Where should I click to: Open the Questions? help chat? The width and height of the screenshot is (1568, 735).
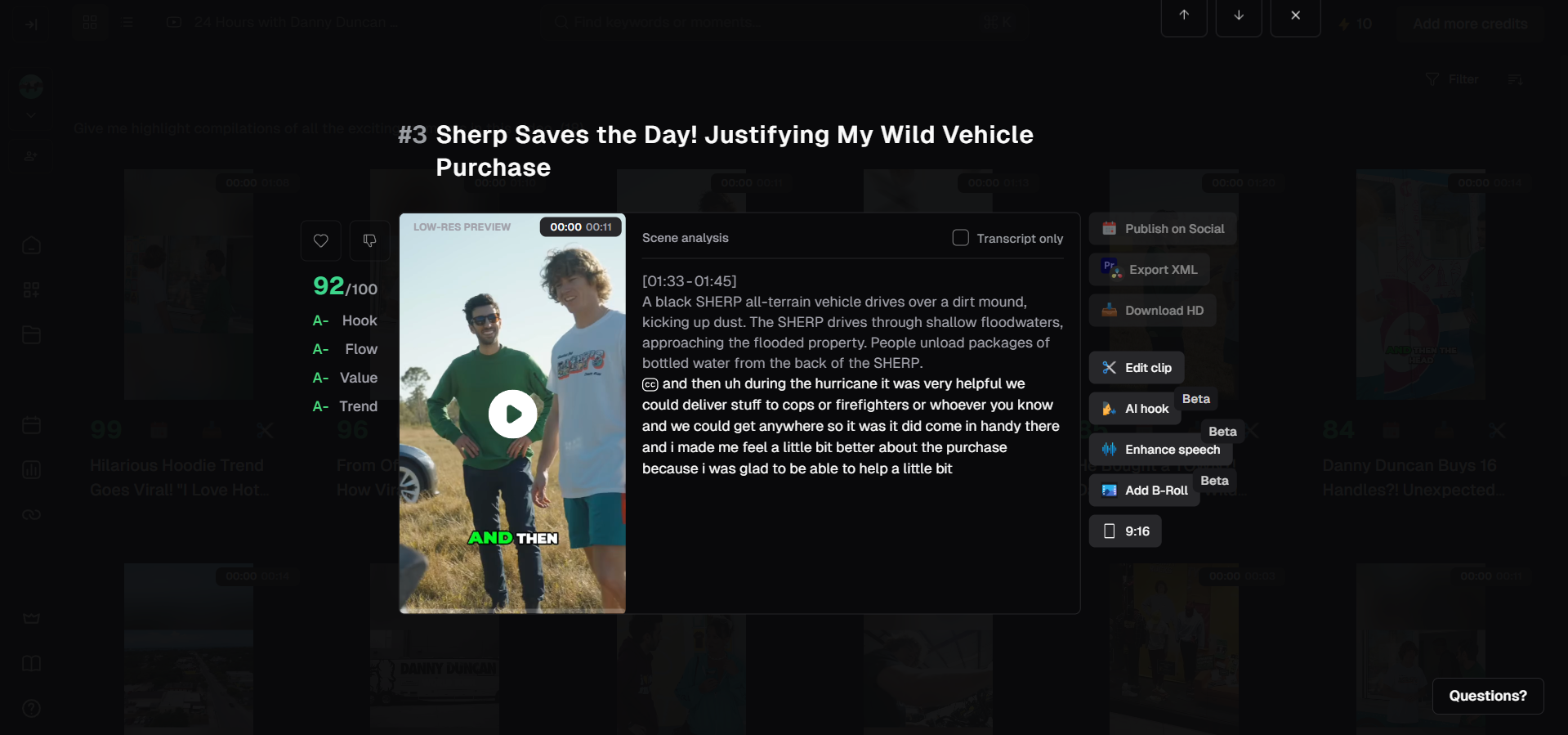point(1488,696)
